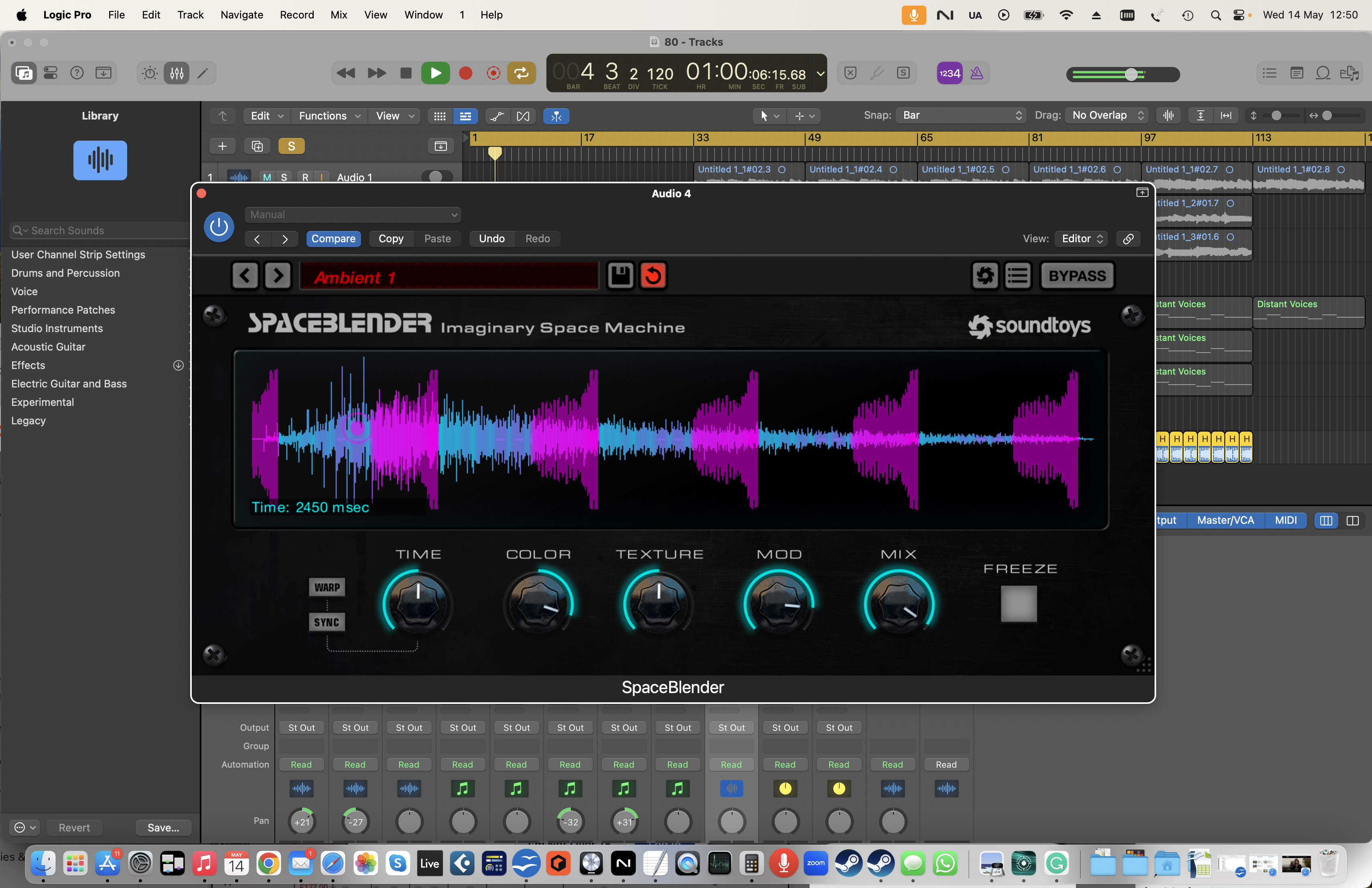Click the SpaceBlender swirl logo button
The image size is (1372, 888).
click(984, 276)
